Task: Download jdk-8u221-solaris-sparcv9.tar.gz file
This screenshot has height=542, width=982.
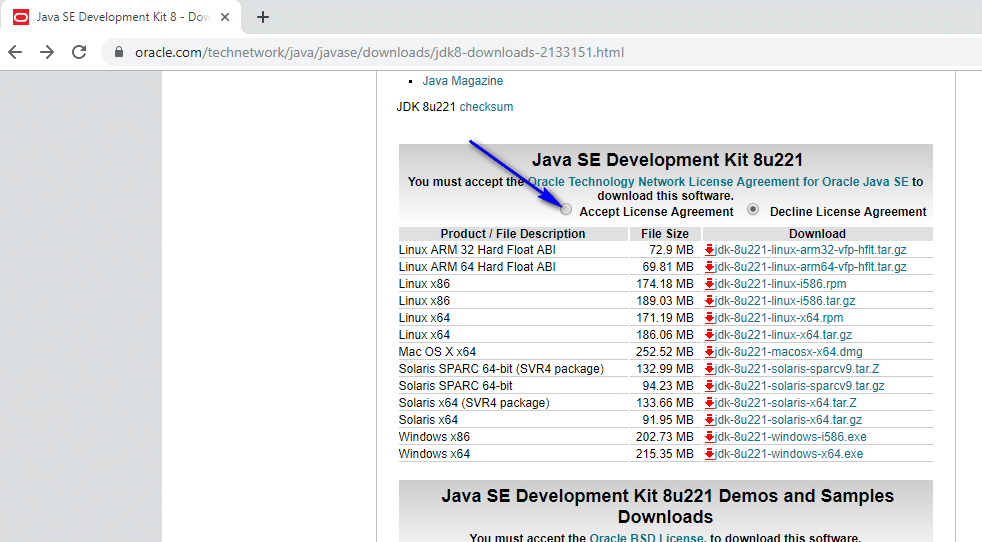Action: click(x=800, y=386)
